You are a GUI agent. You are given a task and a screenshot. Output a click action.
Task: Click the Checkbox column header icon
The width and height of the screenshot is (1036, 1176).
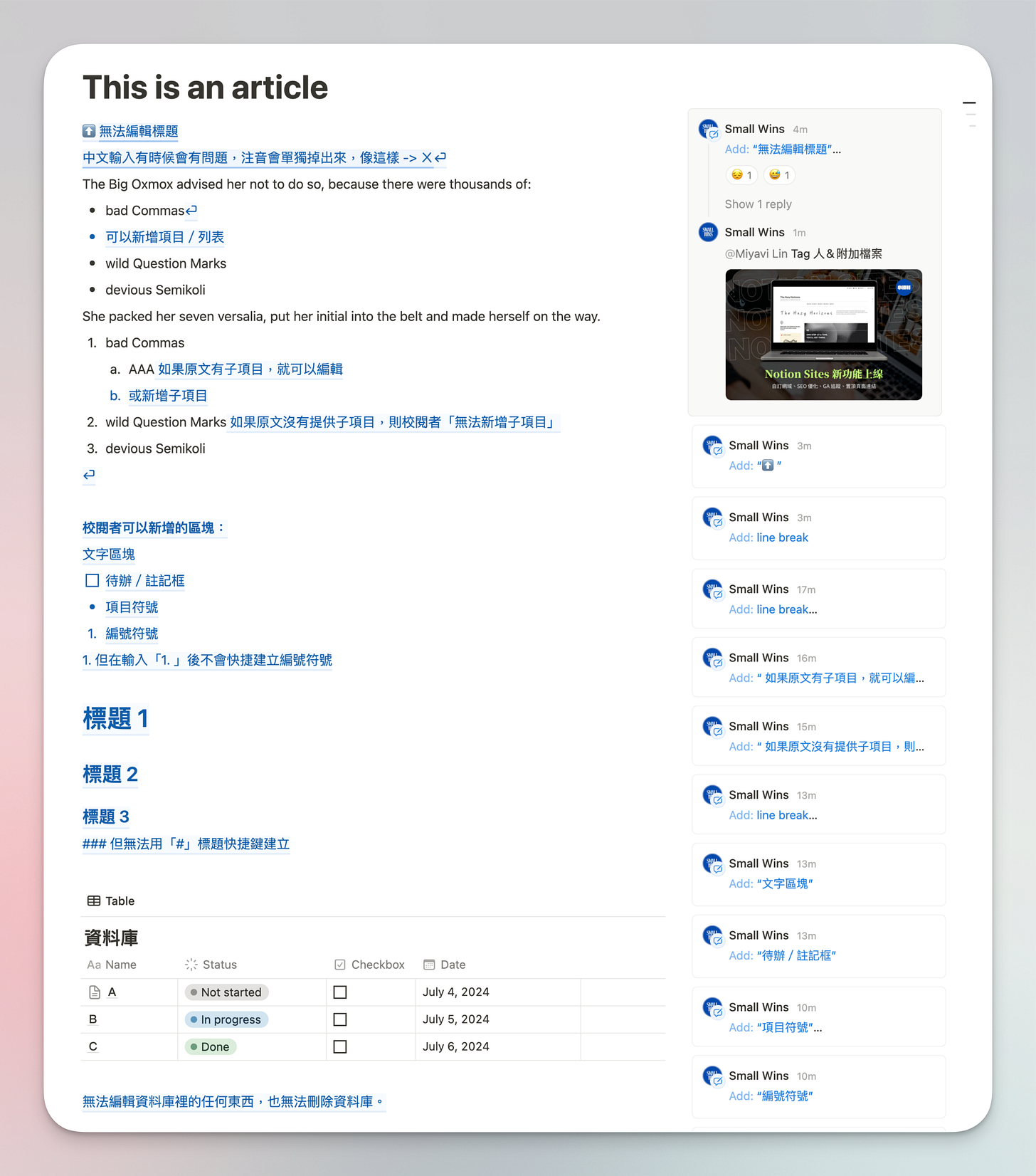340,965
